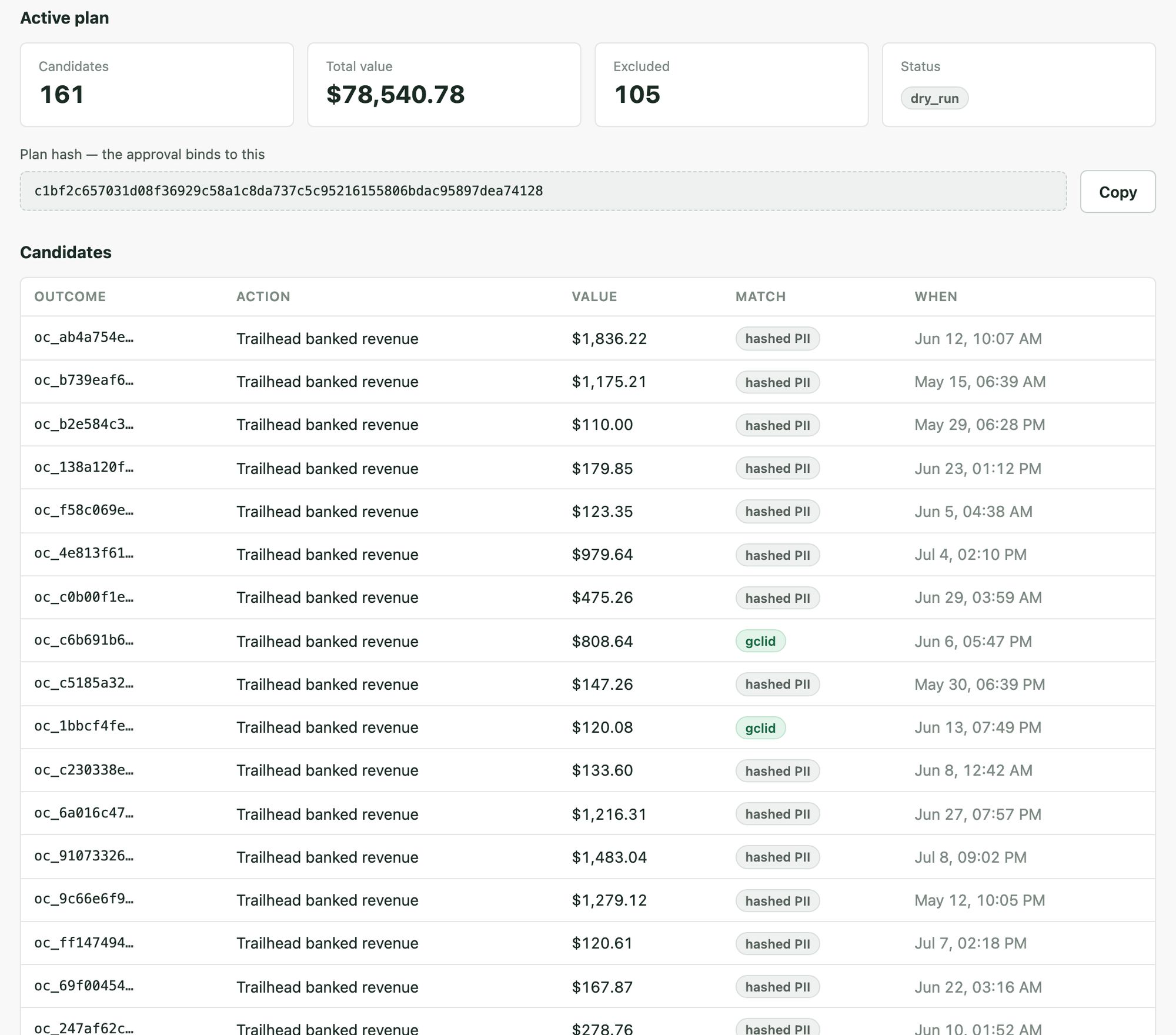Screen dimensions: 1176x1035
Task: Click hashed PII badge in the $1,216.31 row
Action: tap(777, 814)
